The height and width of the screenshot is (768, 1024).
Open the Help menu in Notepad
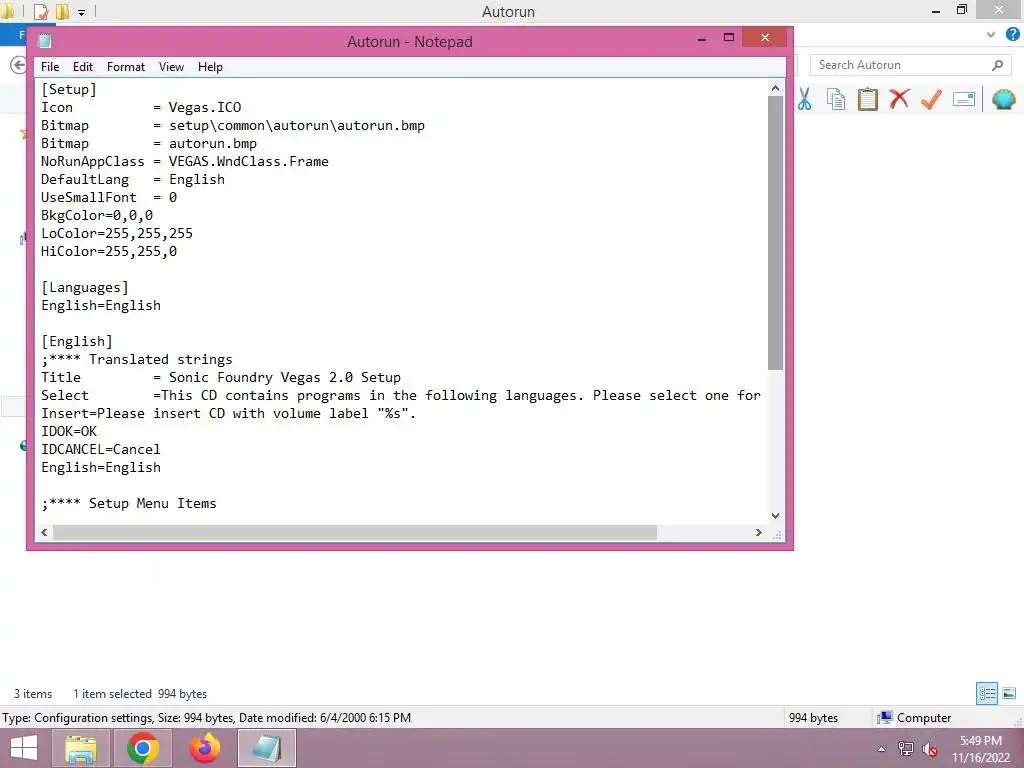click(x=210, y=67)
